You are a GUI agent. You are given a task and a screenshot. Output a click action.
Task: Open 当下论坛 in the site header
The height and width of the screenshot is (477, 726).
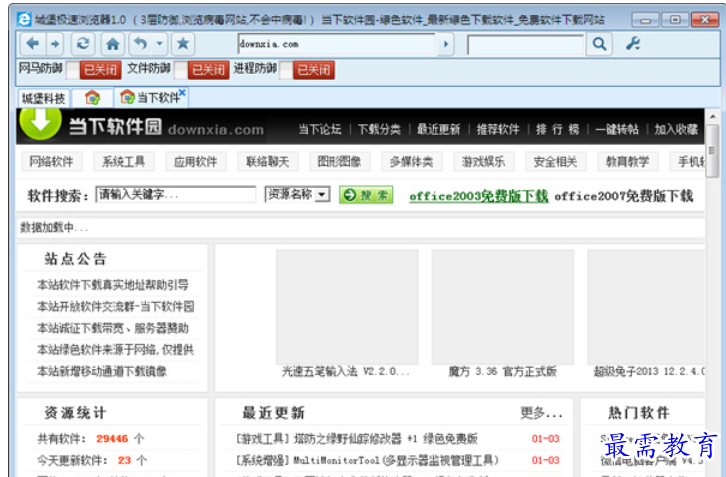(320, 129)
